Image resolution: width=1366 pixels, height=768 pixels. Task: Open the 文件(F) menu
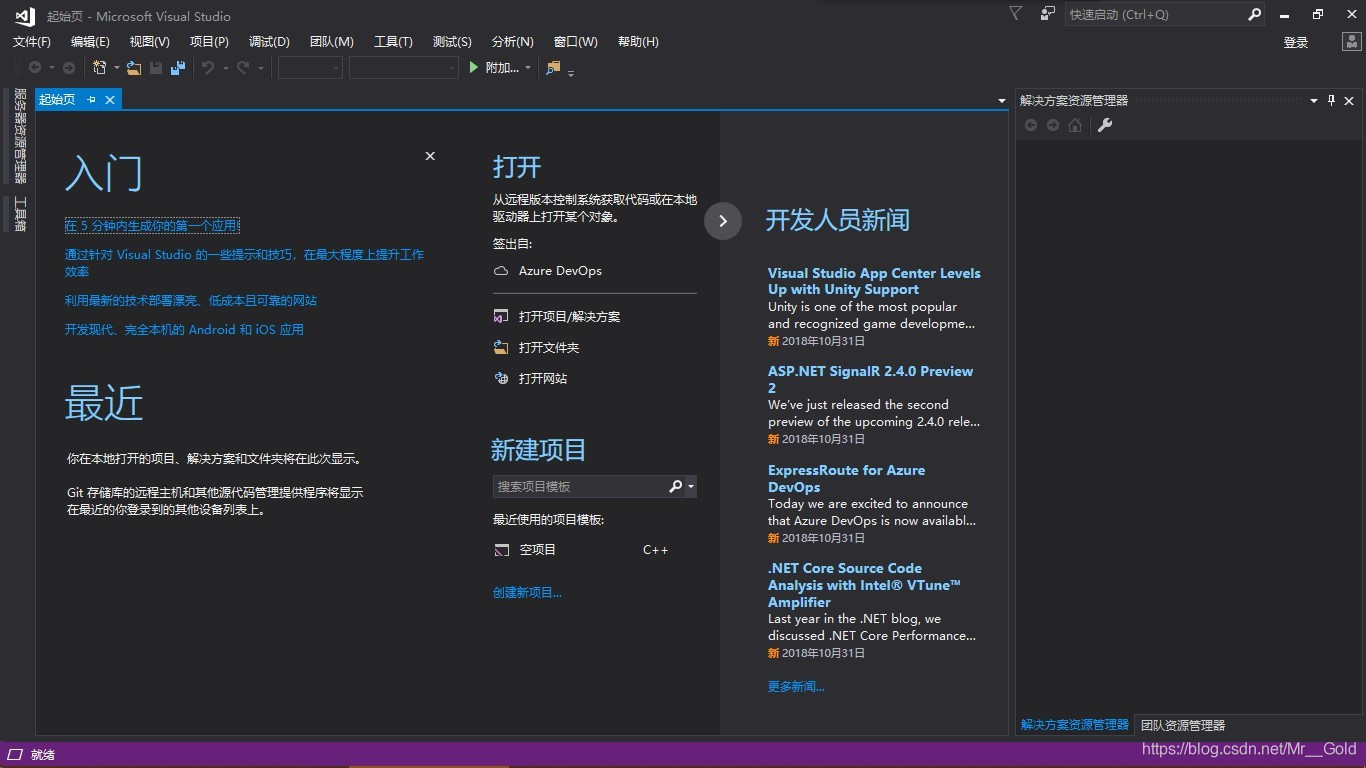[x=32, y=41]
